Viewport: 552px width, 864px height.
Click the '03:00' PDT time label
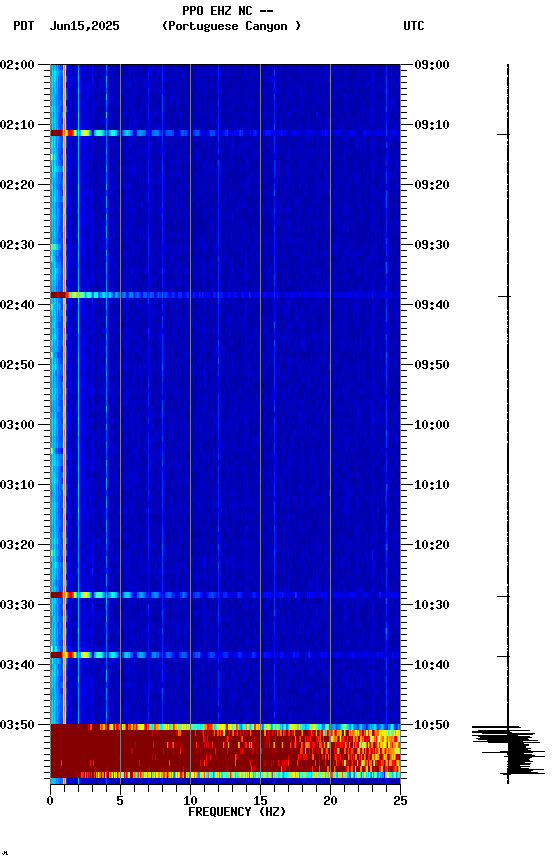(17, 425)
